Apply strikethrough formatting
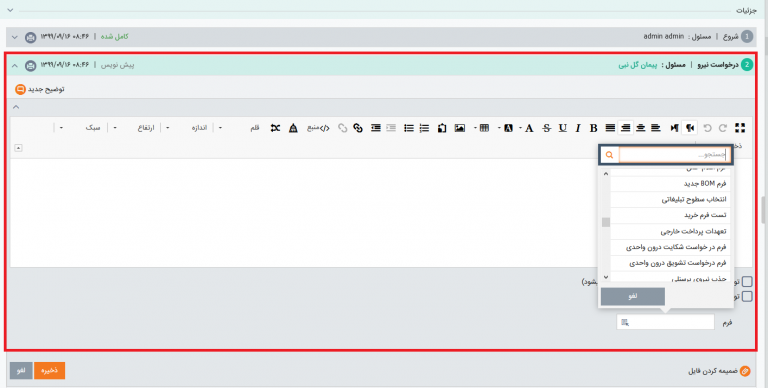768x388 pixels. click(x=547, y=128)
